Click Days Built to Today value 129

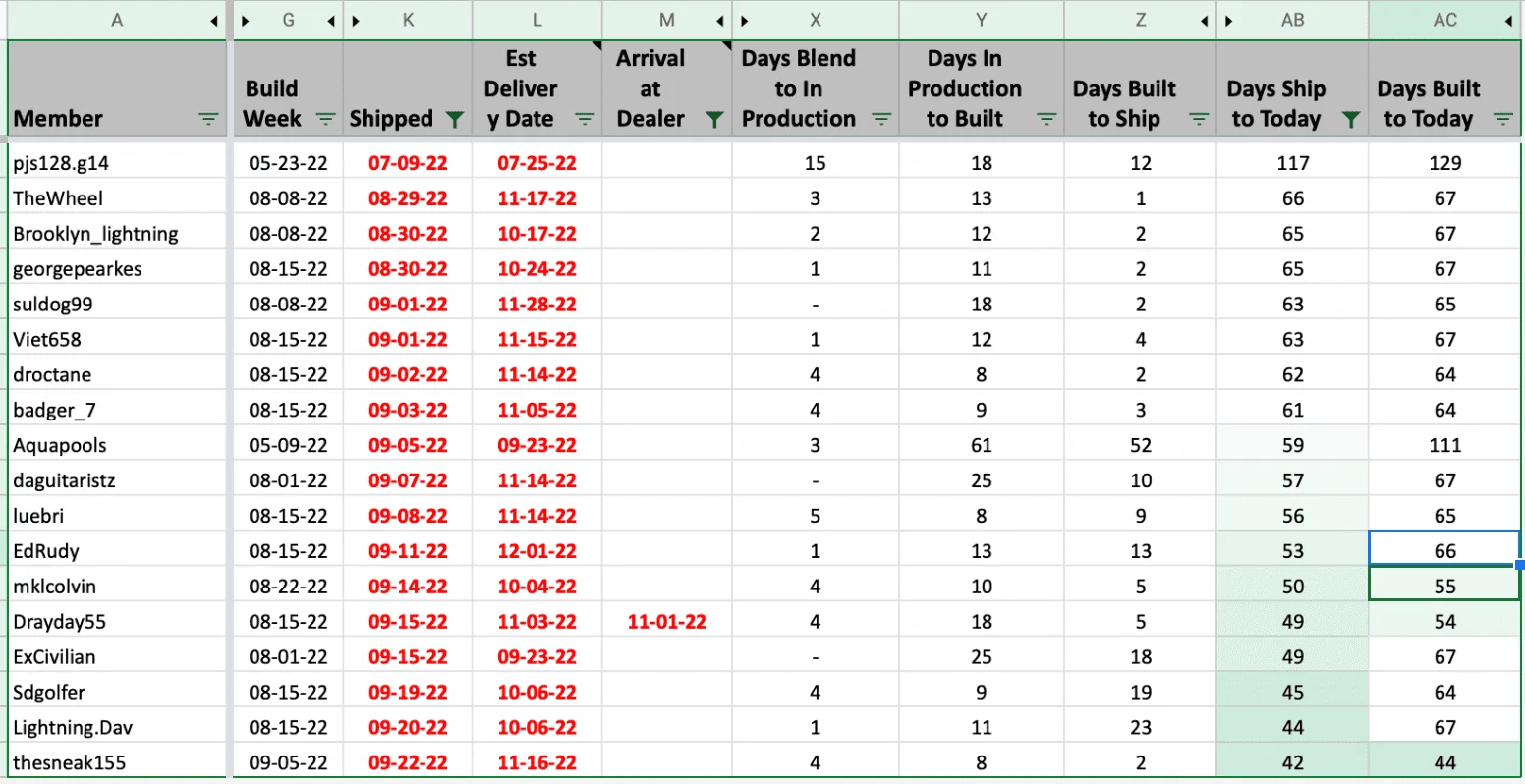1444,163
